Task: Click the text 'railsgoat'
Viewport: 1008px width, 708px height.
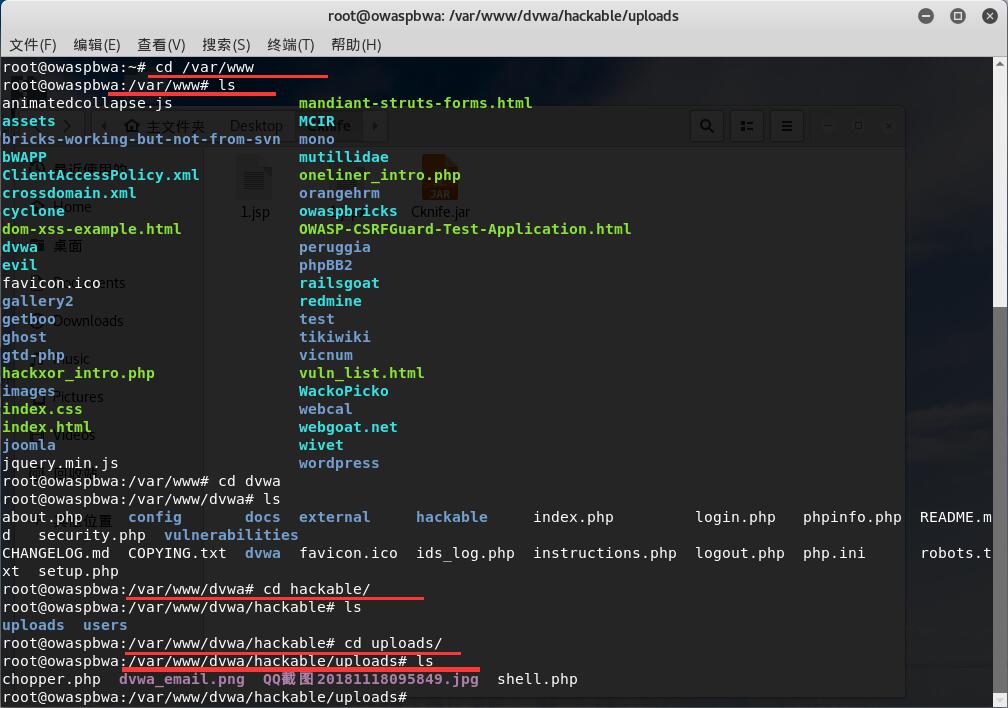Action: click(x=339, y=283)
